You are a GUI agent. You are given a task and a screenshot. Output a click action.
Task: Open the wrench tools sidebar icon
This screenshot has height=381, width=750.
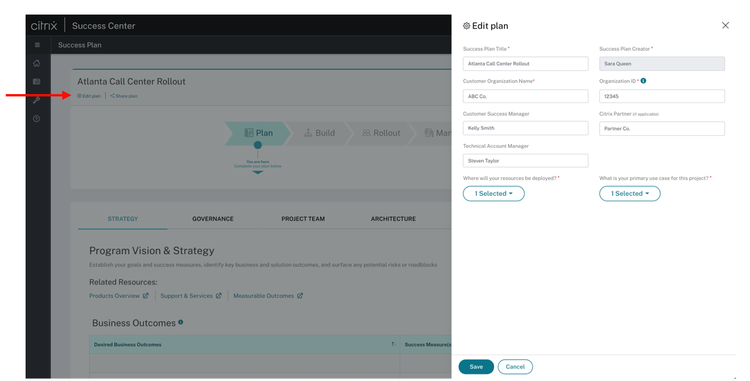[37, 100]
